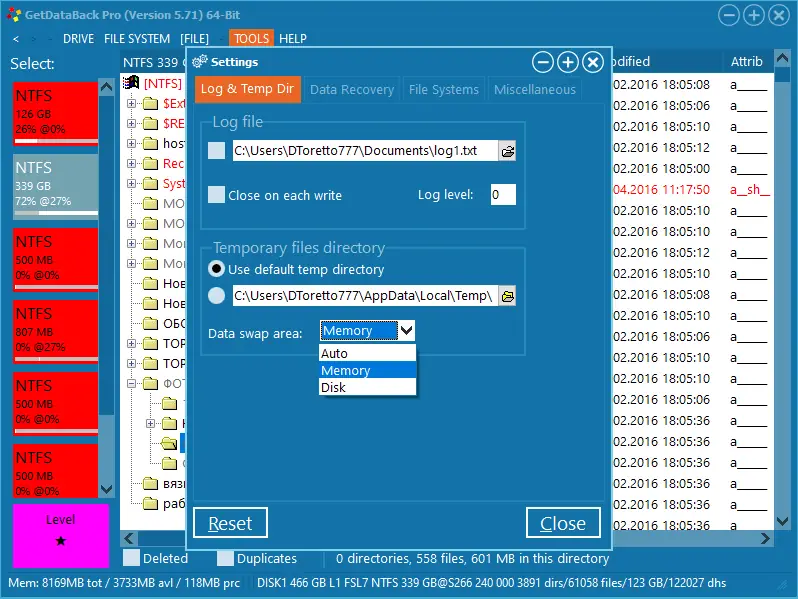Viewport: 798px width, 599px height.
Task: Select the ОБС folder icon
Action: (150, 324)
